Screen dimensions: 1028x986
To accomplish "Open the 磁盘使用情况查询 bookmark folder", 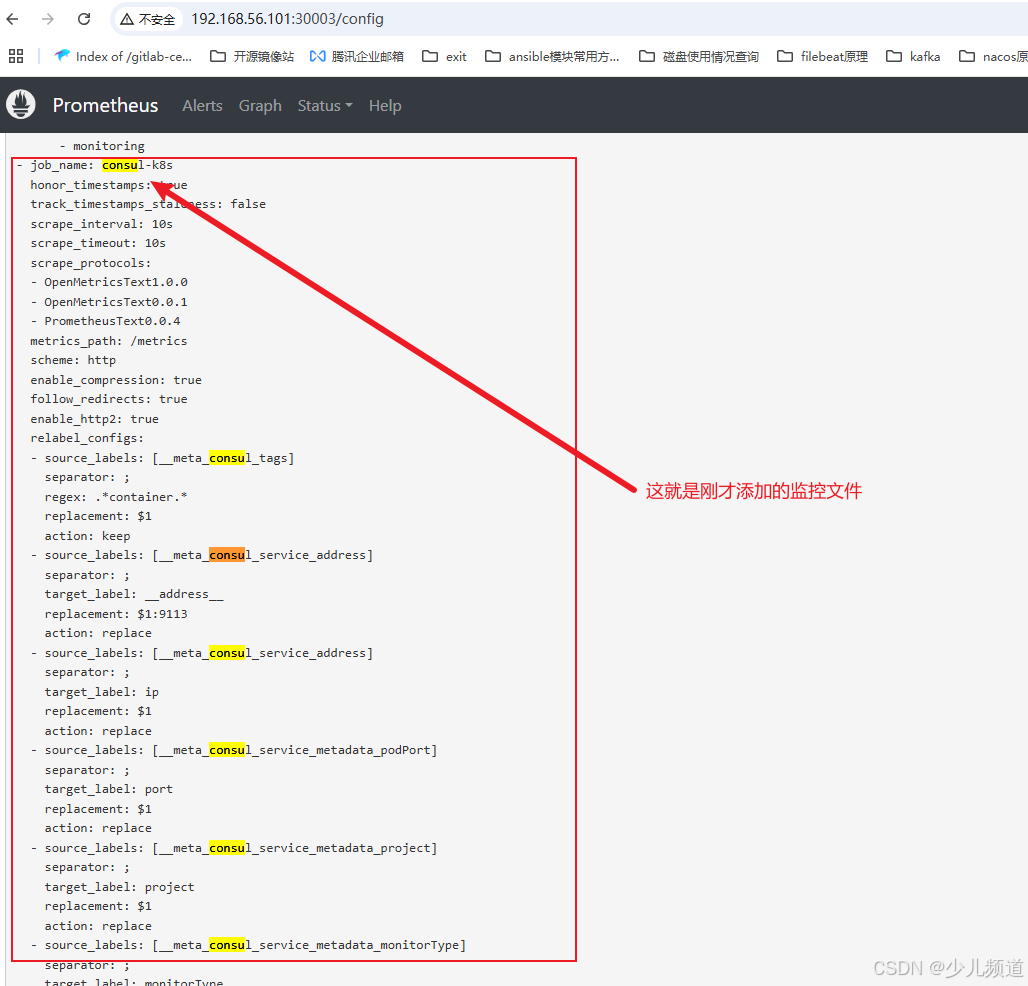I will tap(699, 56).
